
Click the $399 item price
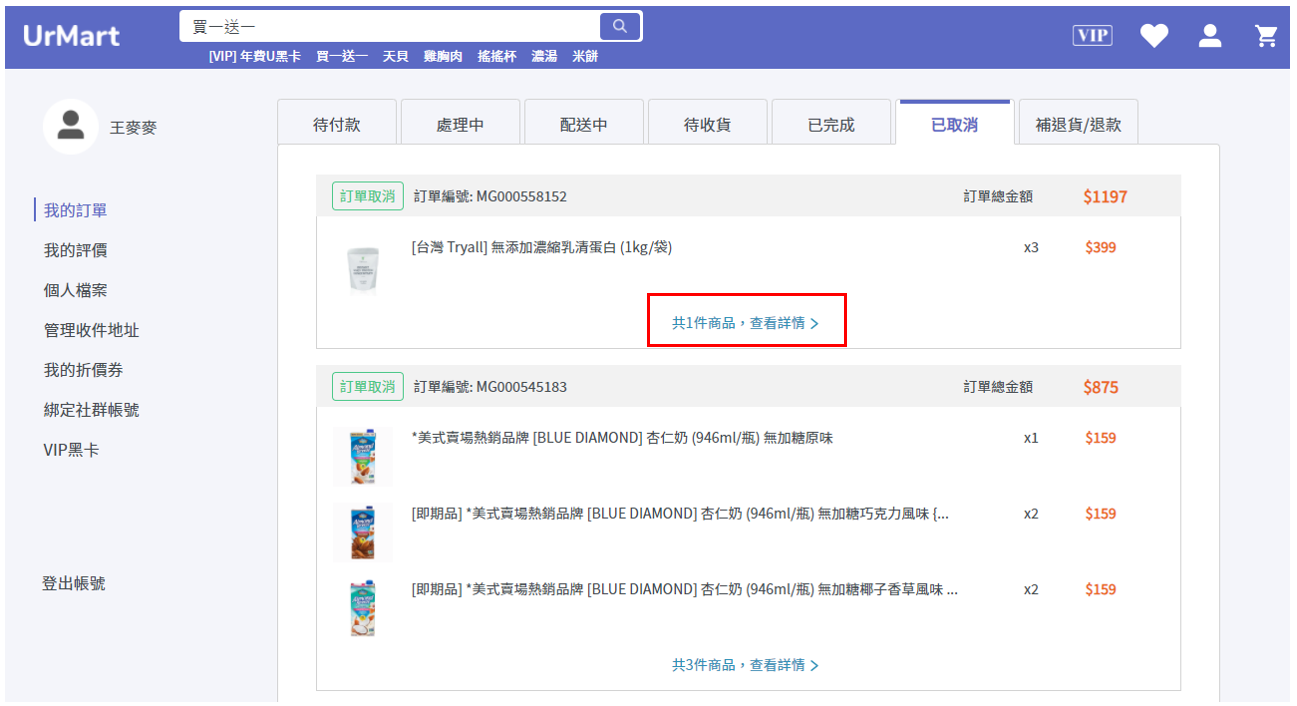1101,247
